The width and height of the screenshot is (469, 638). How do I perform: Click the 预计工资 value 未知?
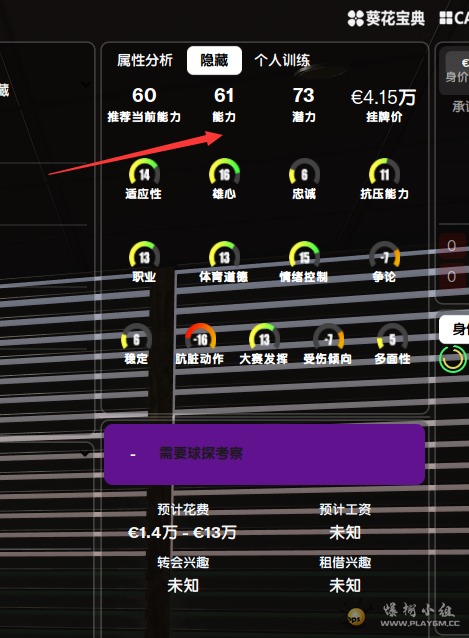(345, 533)
